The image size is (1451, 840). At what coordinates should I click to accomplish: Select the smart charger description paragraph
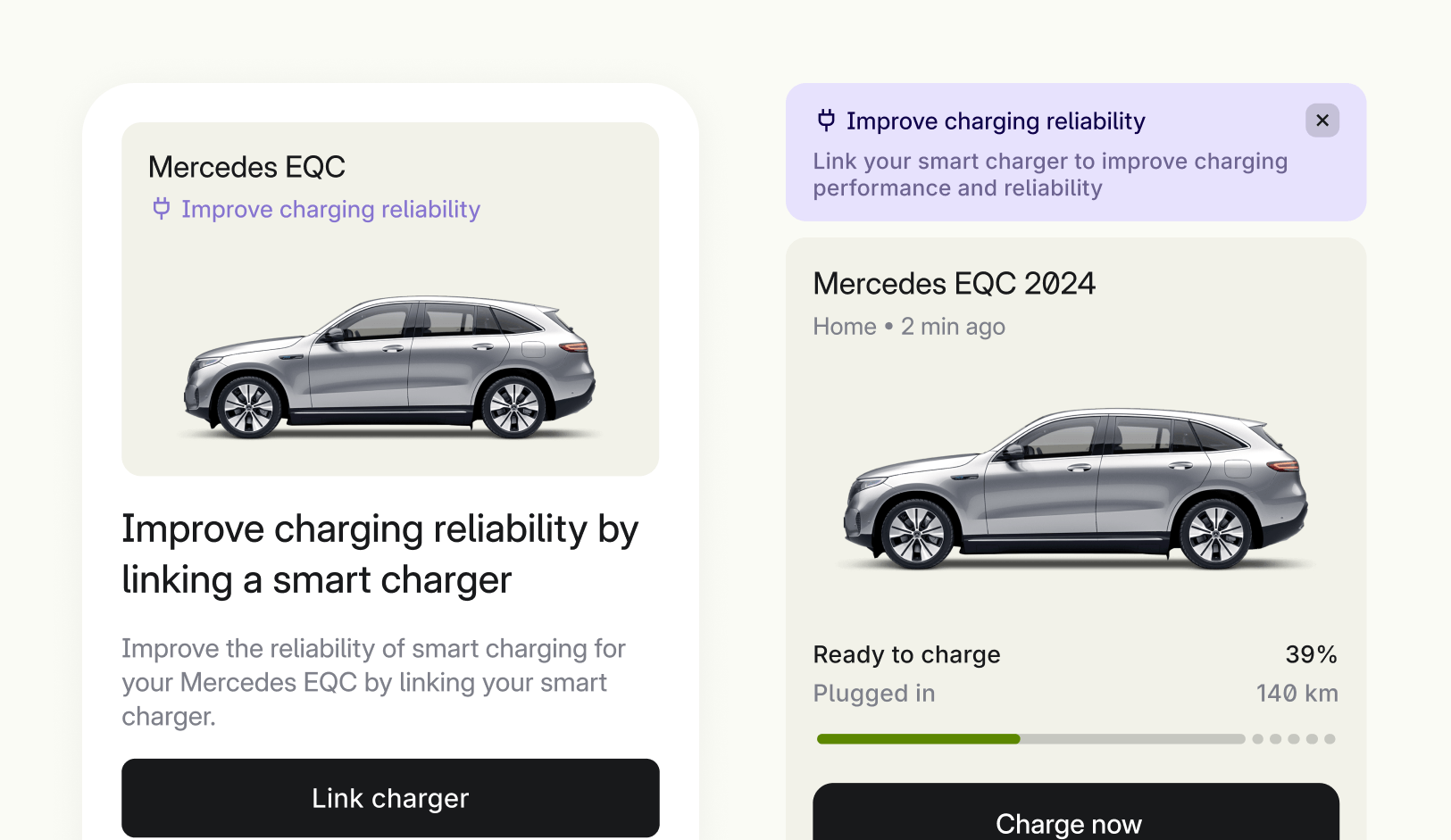[373, 681]
